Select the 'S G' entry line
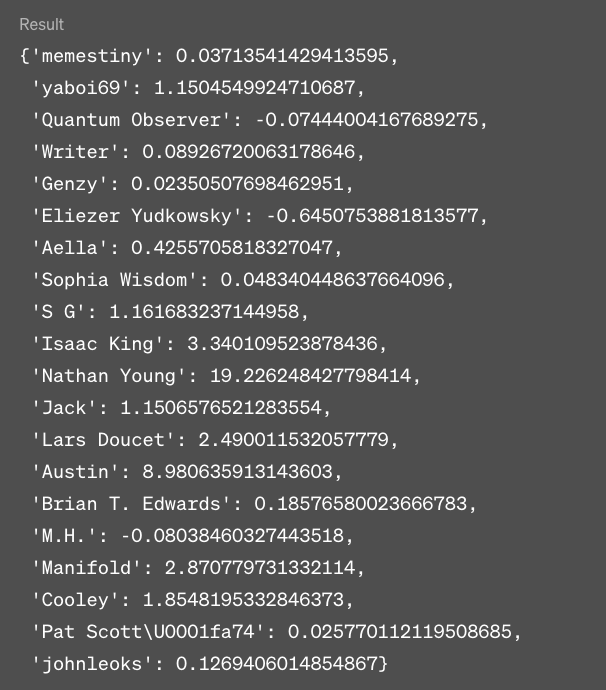 coord(170,312)
